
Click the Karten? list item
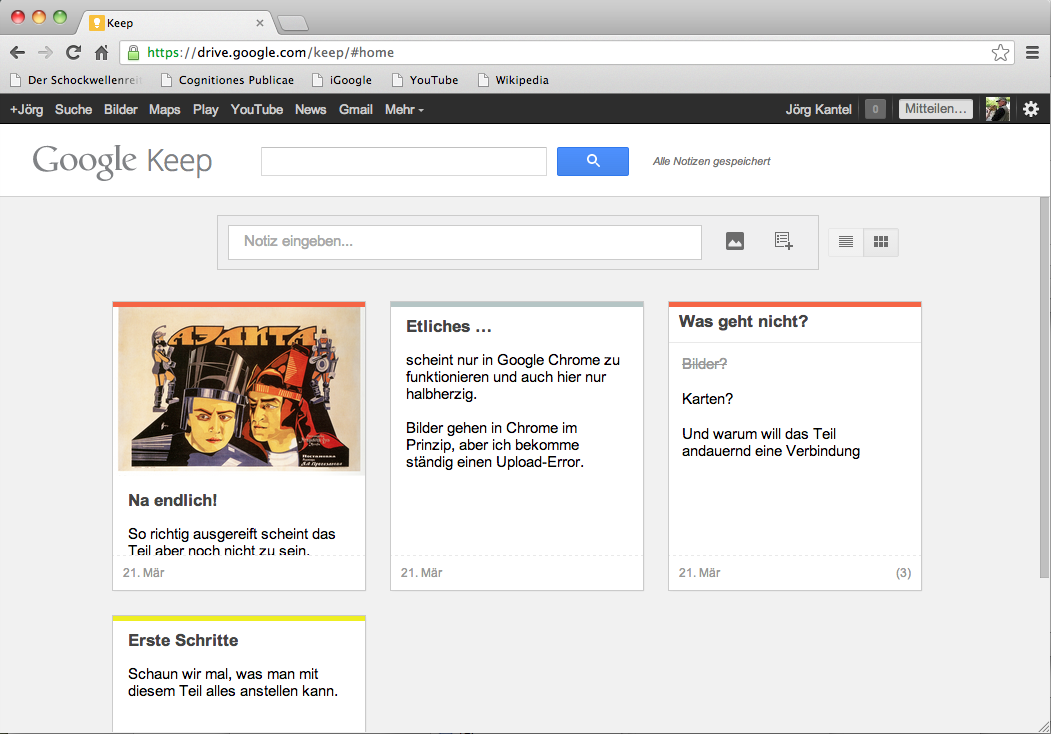click(x=707, y=399)
